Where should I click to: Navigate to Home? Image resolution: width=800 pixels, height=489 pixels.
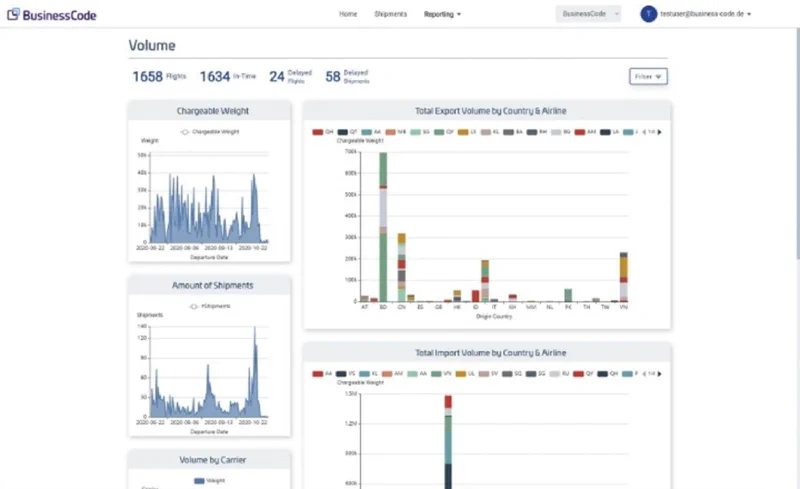pyautogui.click(x=348, y=15)
